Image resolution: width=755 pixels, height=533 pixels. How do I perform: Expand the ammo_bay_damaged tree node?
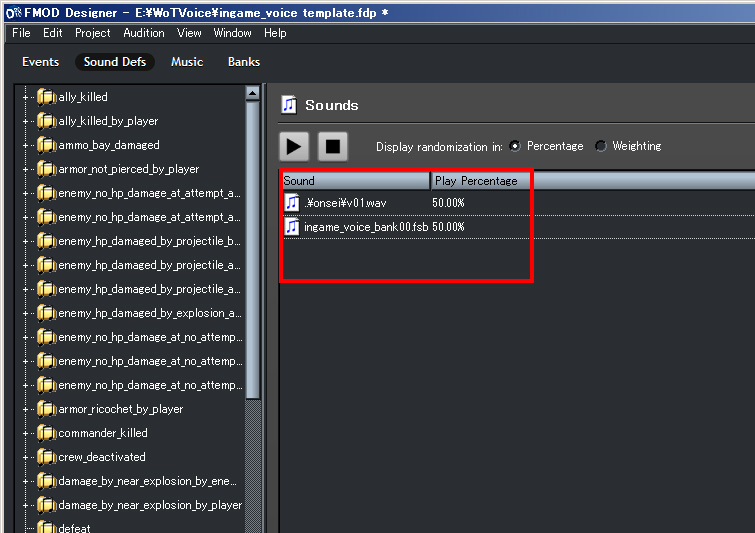26,145
